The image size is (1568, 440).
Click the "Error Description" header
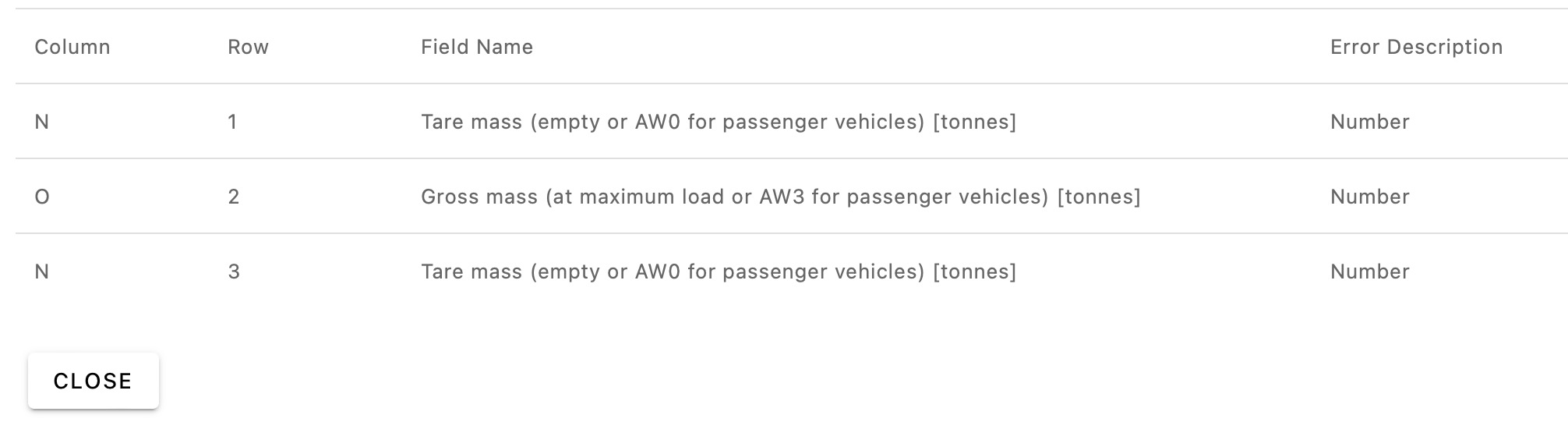pyautogui.click(x=1416, y=47)
